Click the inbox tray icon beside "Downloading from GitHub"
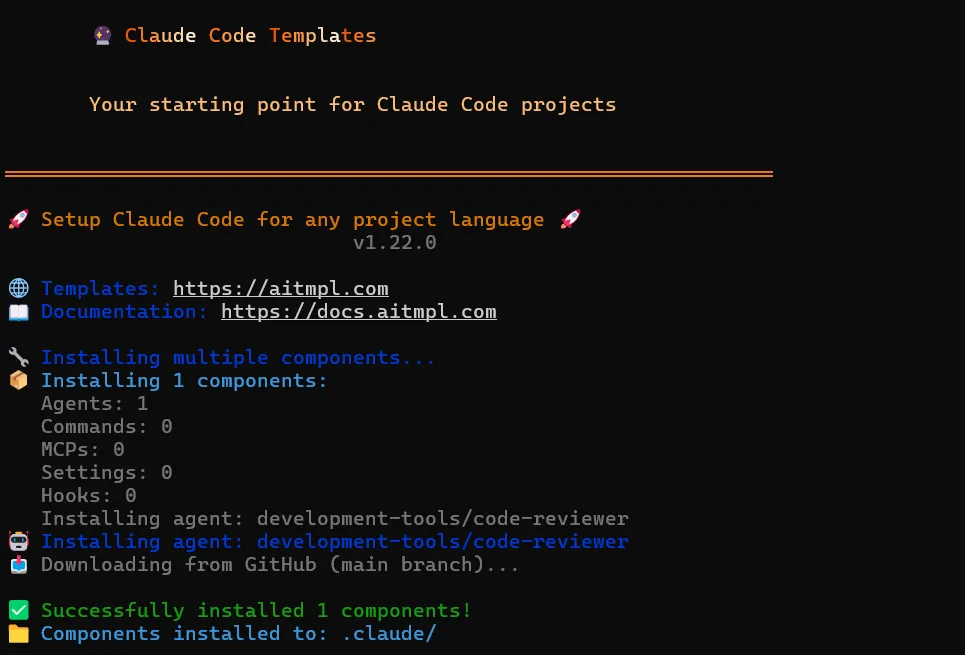The image size is (965, 655). point(18,565)
